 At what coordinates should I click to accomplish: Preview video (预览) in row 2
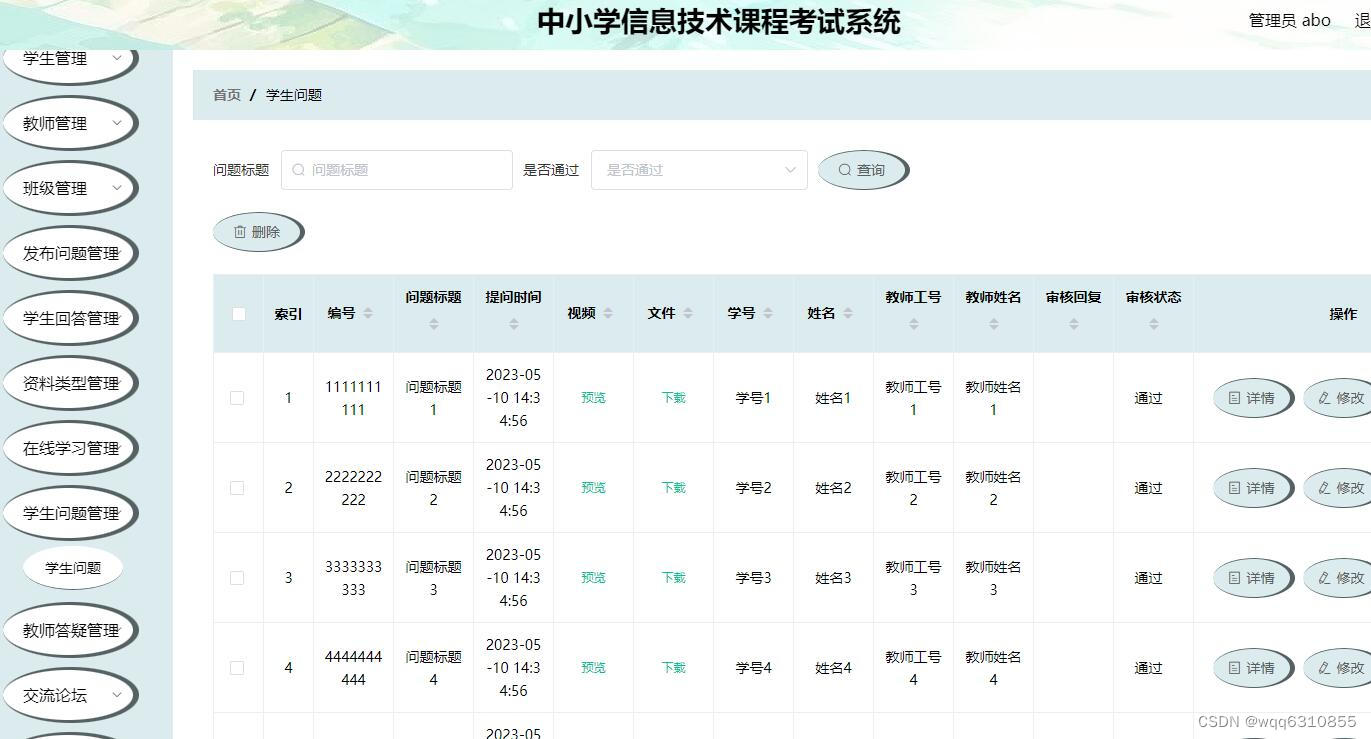click(x=593, y=488)
